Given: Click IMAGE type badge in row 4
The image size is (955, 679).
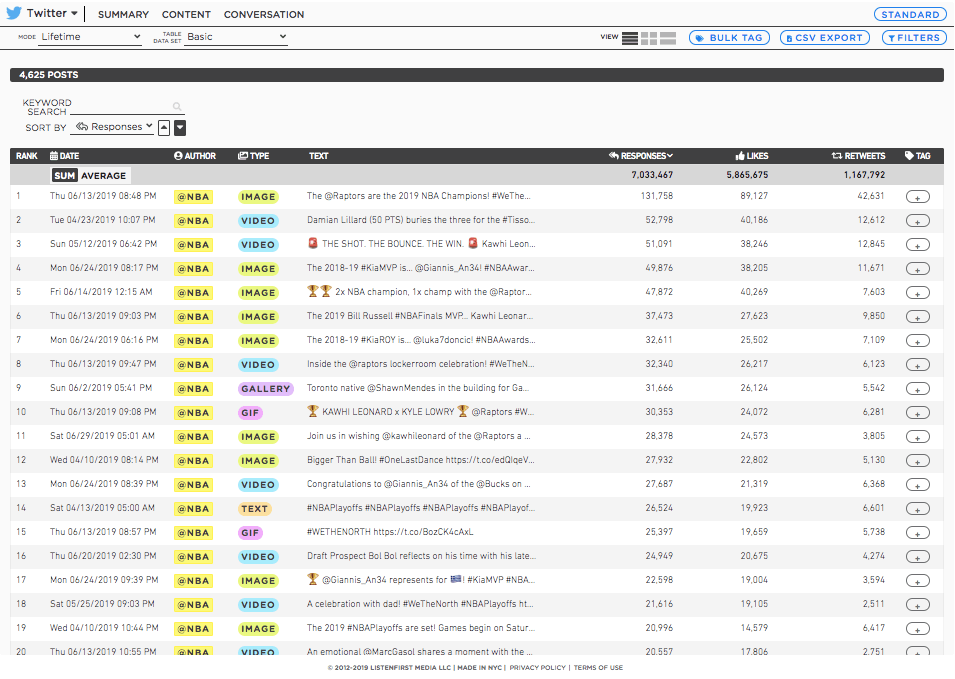Looking at the screenshot, I should click(x=258, y=269).
